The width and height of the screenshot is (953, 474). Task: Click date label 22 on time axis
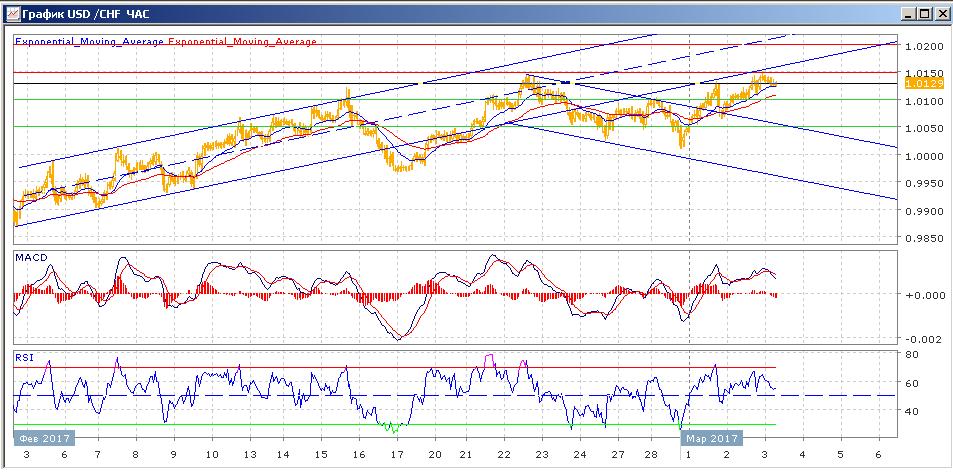(504, 455)
